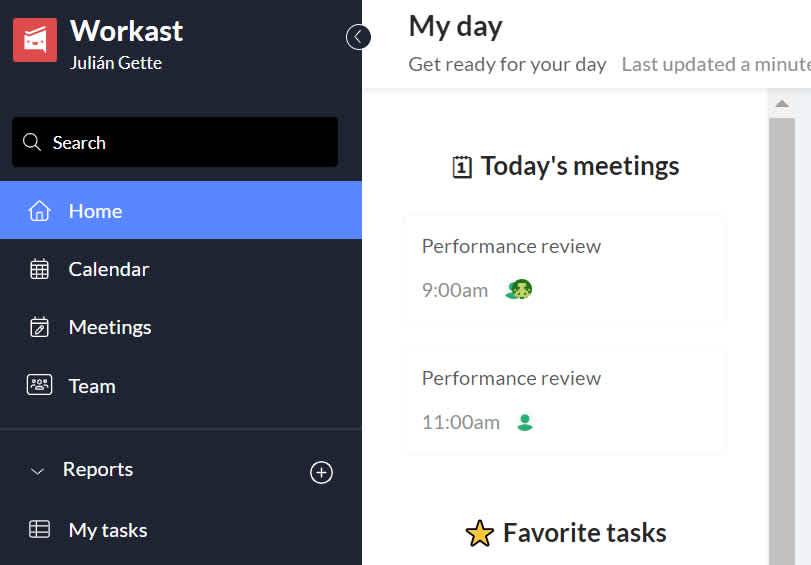Collapse the Reports section chevron
The image size is (811, 565).
37,471
